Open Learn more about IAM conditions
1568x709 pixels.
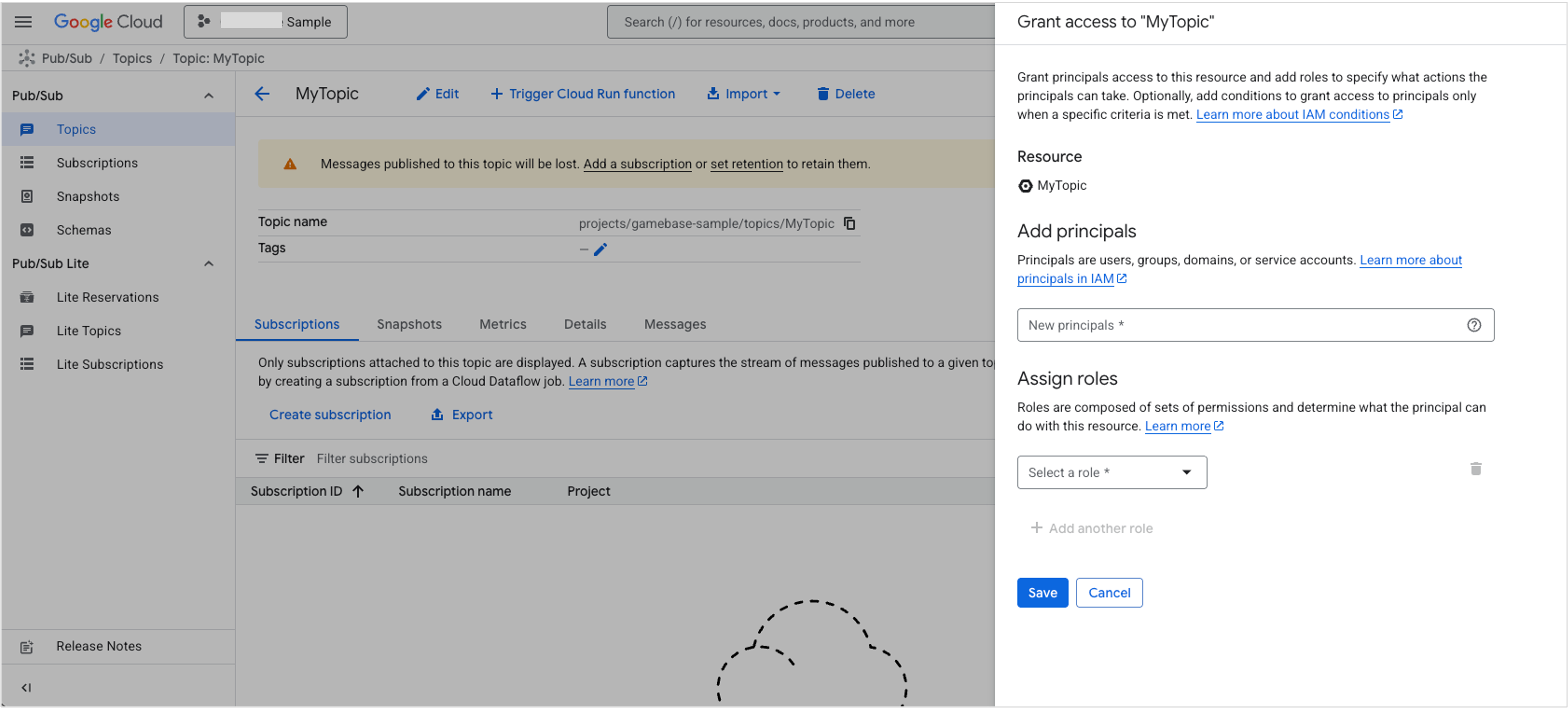coord(1299,115)
